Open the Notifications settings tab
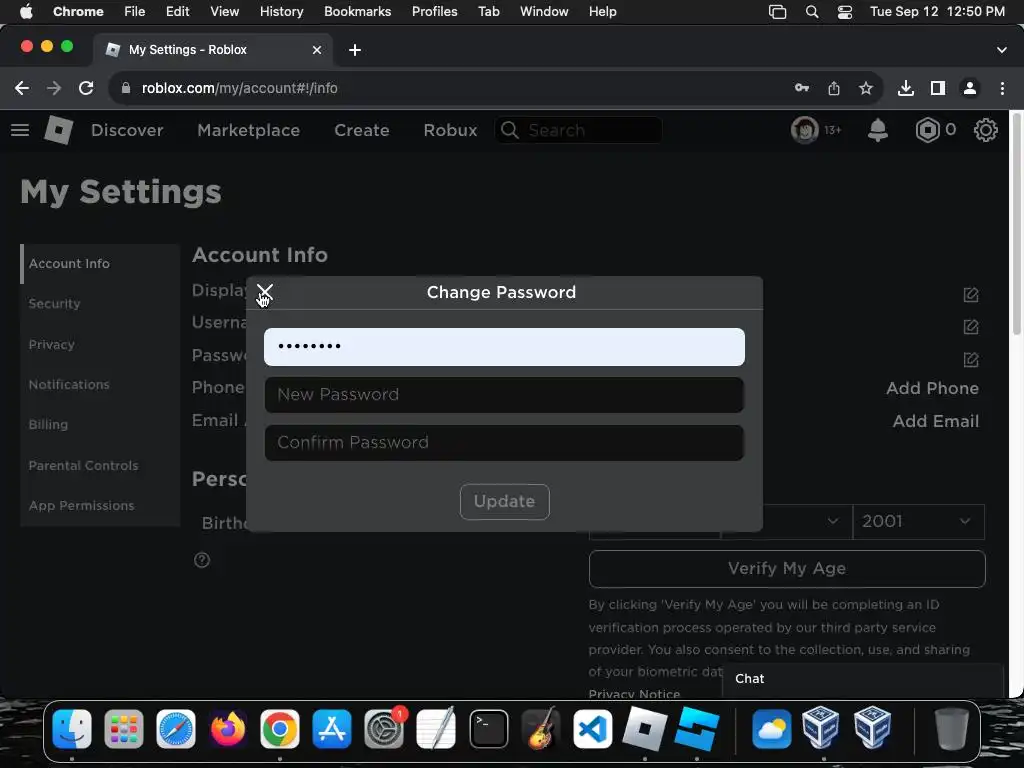This screenshot has width=1024, height=768. [x=100, y=385]
